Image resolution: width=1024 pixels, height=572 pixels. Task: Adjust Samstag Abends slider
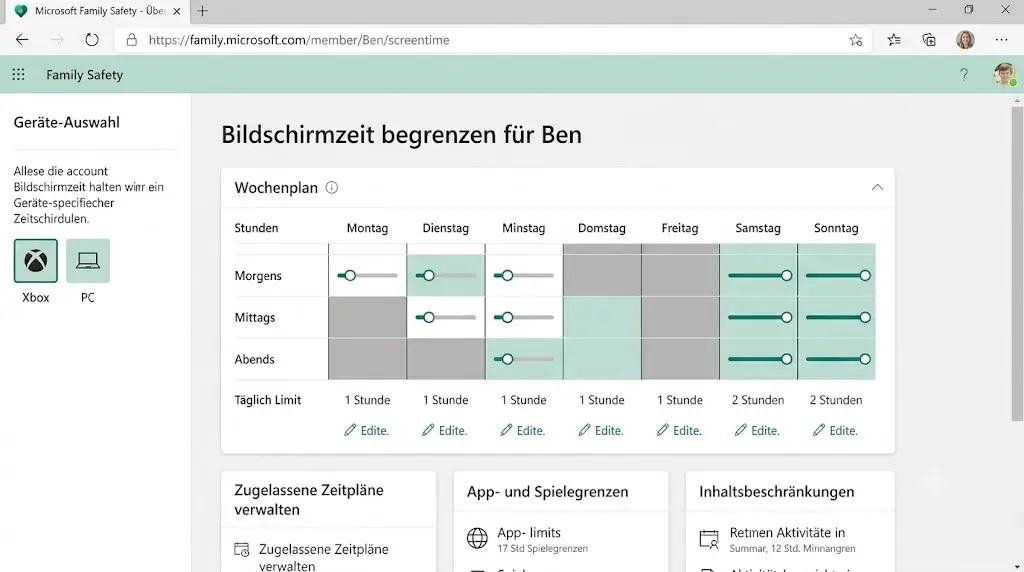click(760, 359)
